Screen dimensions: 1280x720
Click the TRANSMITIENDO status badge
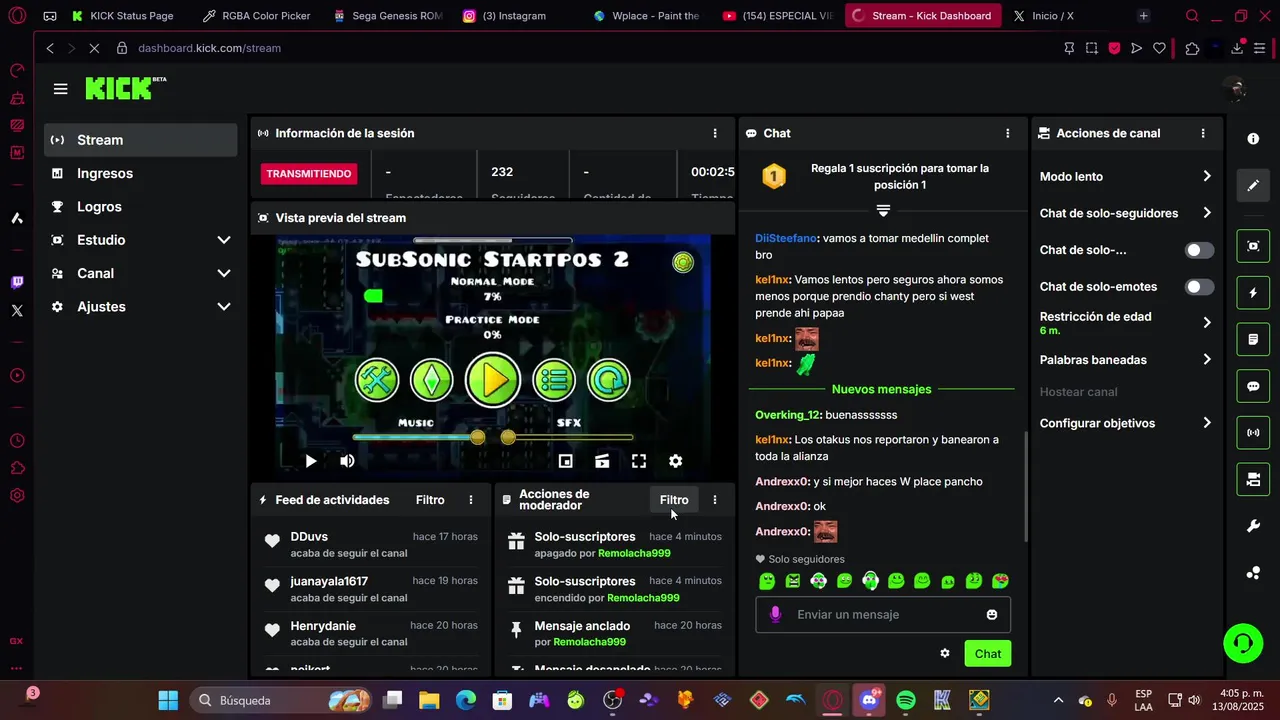(x=307, y=174)
